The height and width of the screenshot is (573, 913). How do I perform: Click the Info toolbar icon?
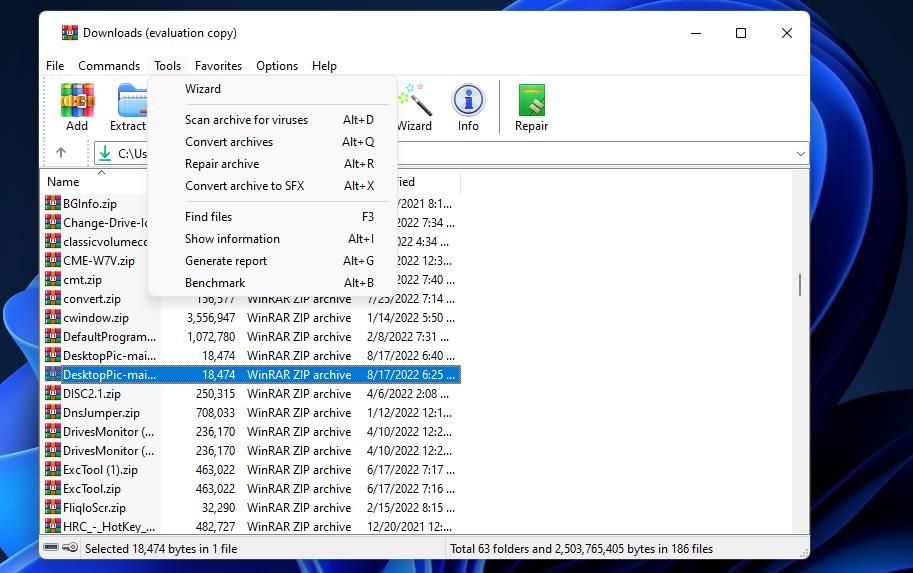[468, 107]
